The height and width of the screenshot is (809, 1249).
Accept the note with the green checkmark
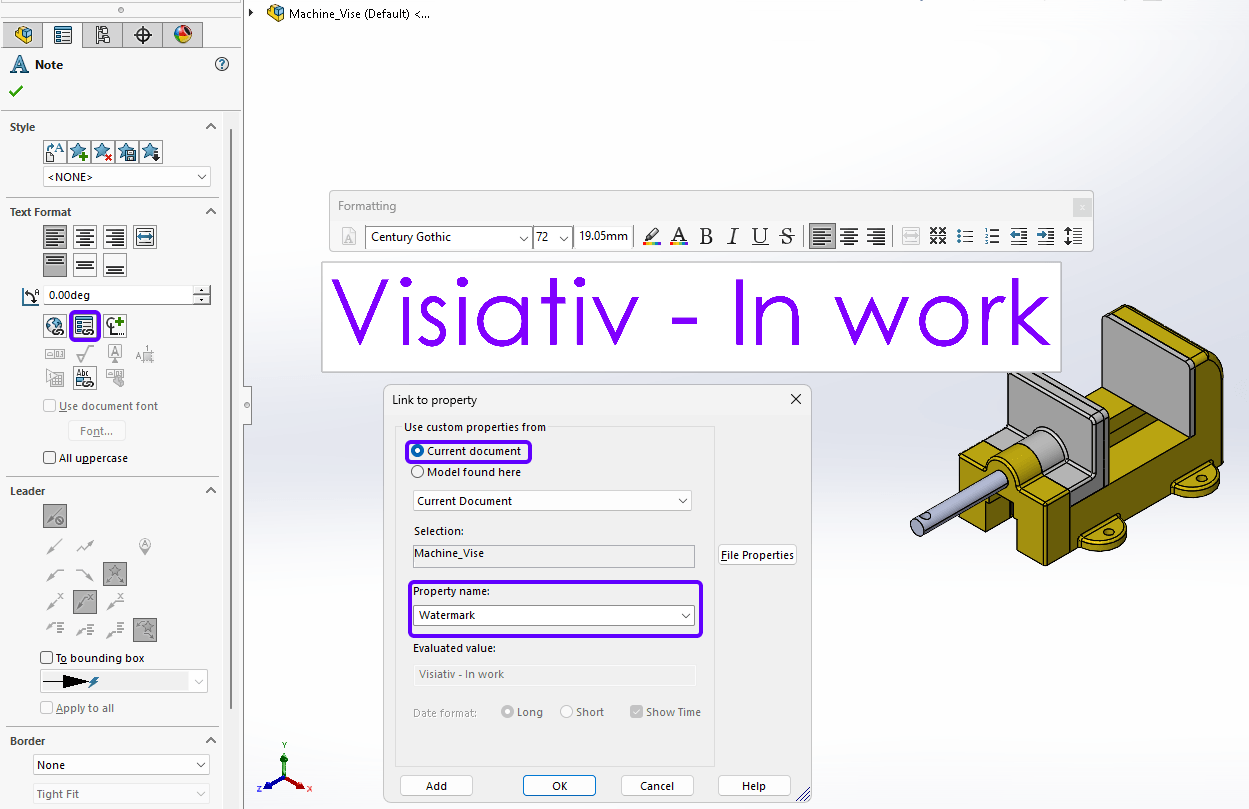click(16, 91)
